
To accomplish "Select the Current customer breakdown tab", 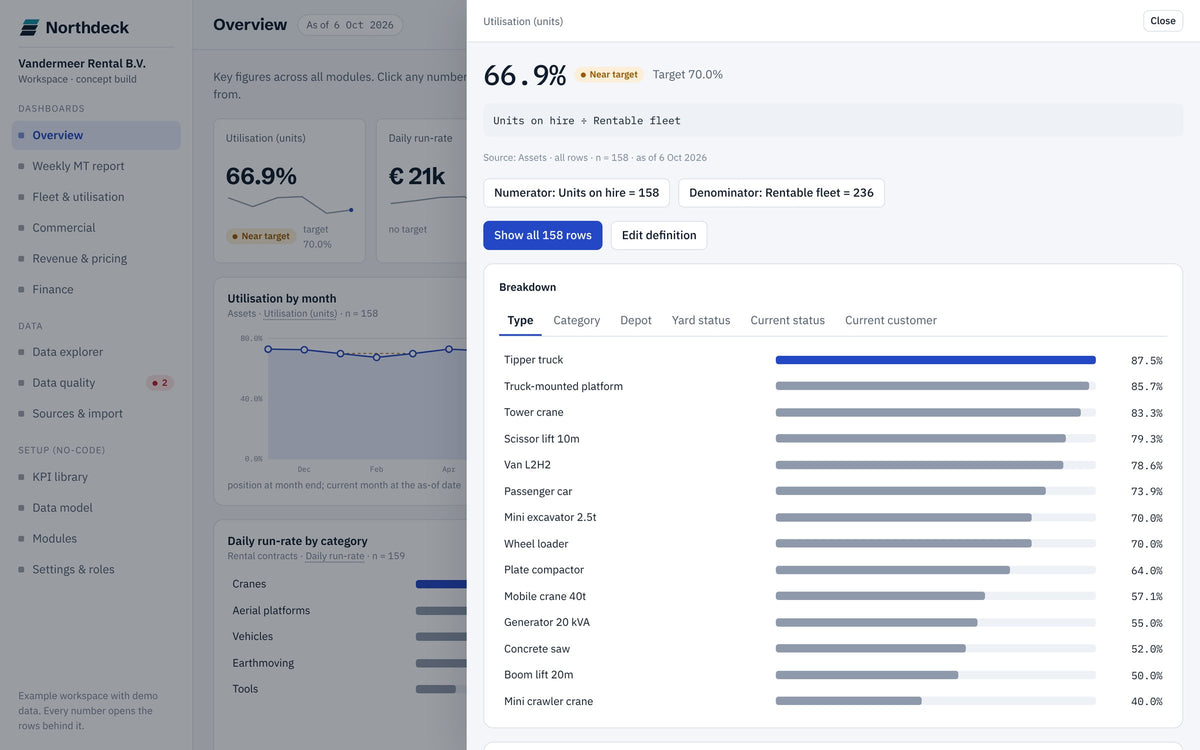I will [x=891, y=321].
